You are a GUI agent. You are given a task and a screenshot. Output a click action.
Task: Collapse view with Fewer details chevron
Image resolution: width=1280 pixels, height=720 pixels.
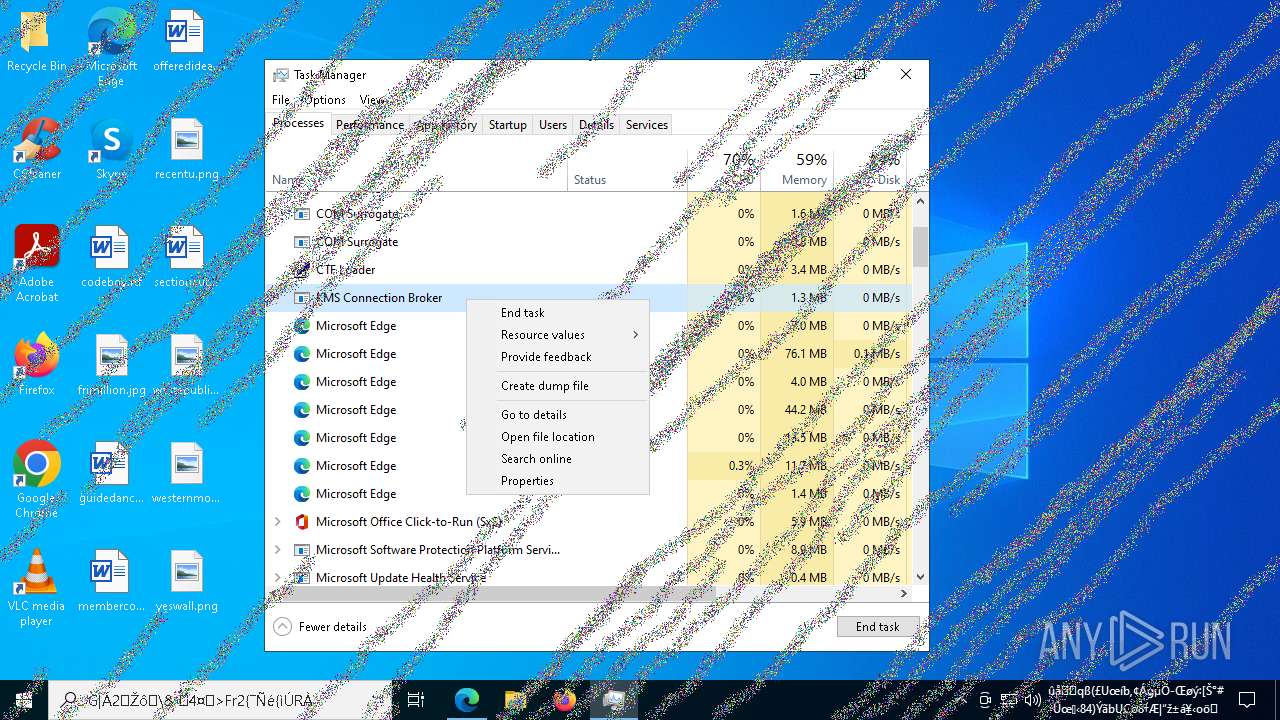(282, 627)
